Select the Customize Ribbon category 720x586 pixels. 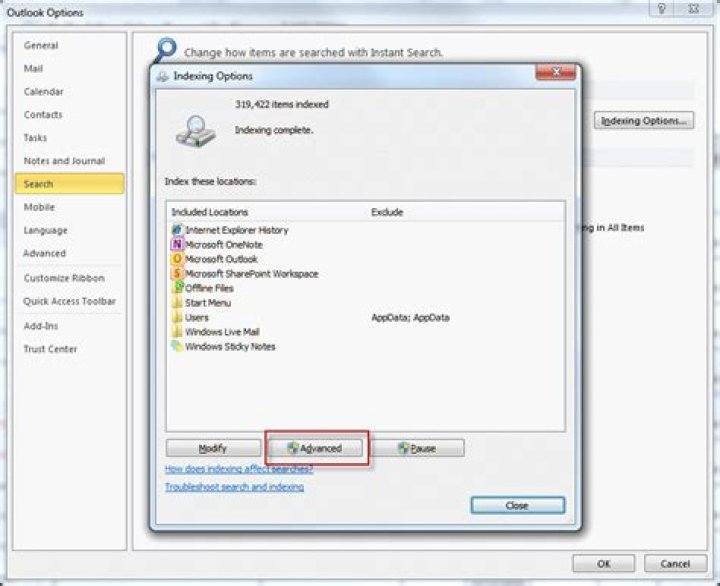pyautogui.click(x=64, y=278)
